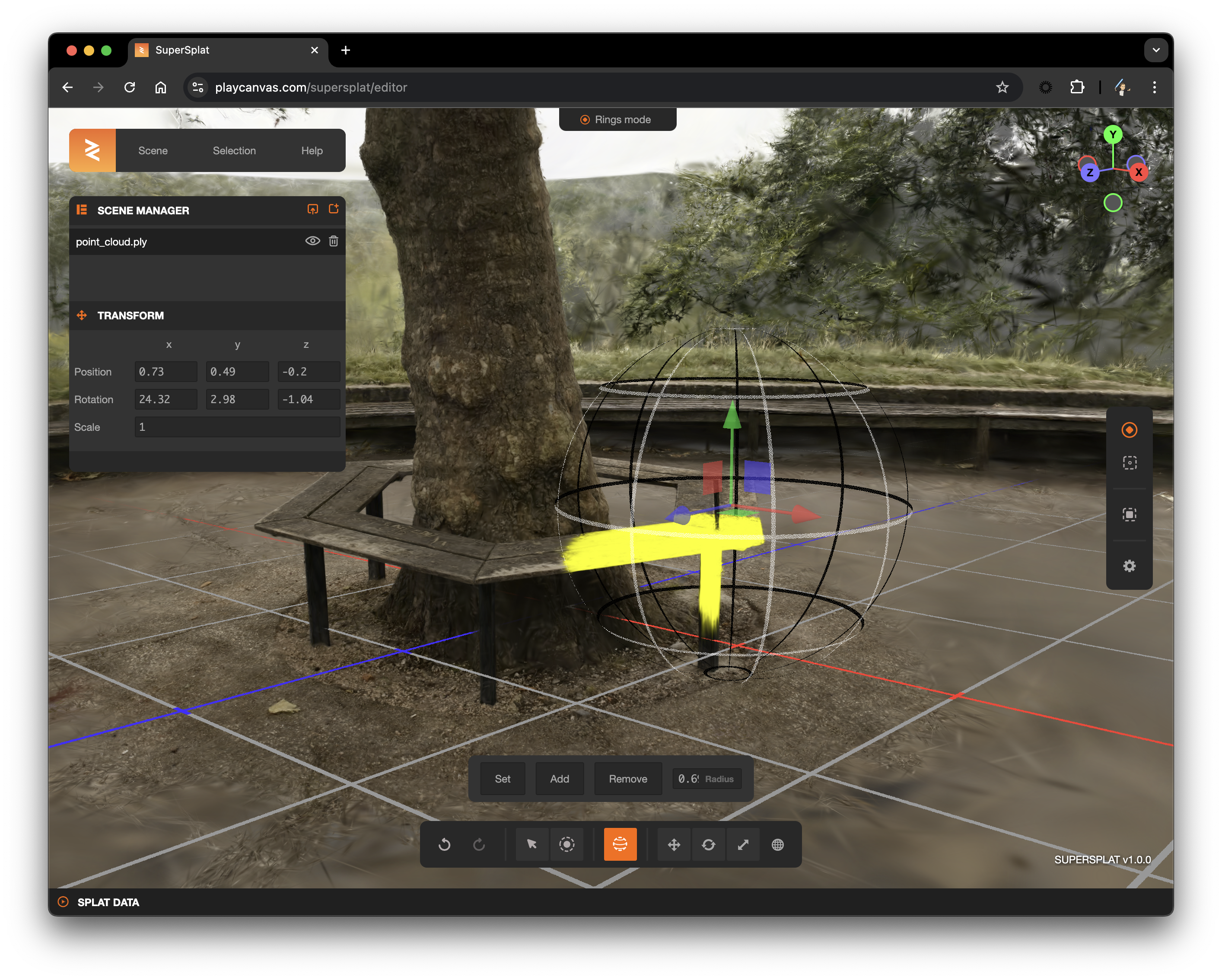Open browser profile avatar
Screen dimensions: 1222x980
click(x=1122, y=87)
